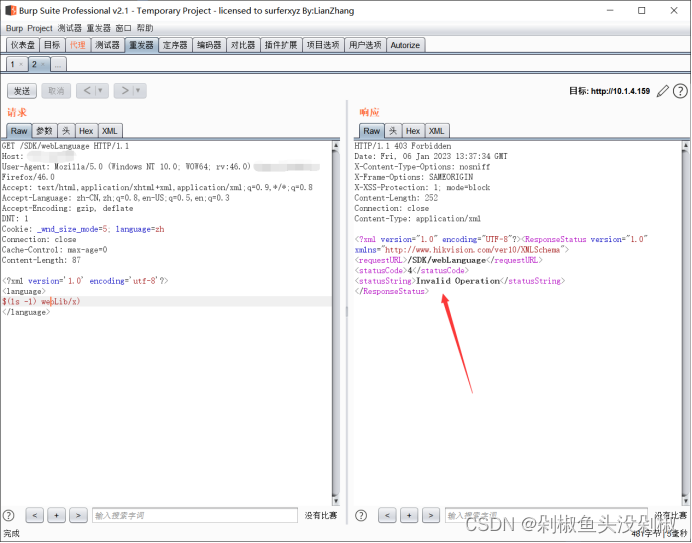Screen dimensions: 692x543
Task: Focus the response search term field
Action: click(546, 515)
